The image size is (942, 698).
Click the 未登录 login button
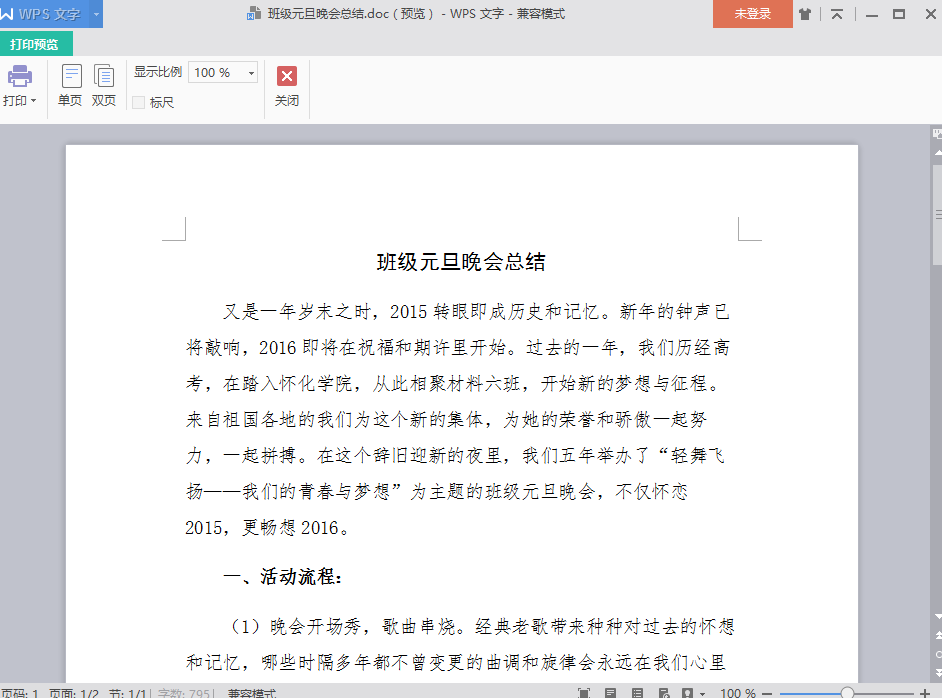tap(752, 14)
